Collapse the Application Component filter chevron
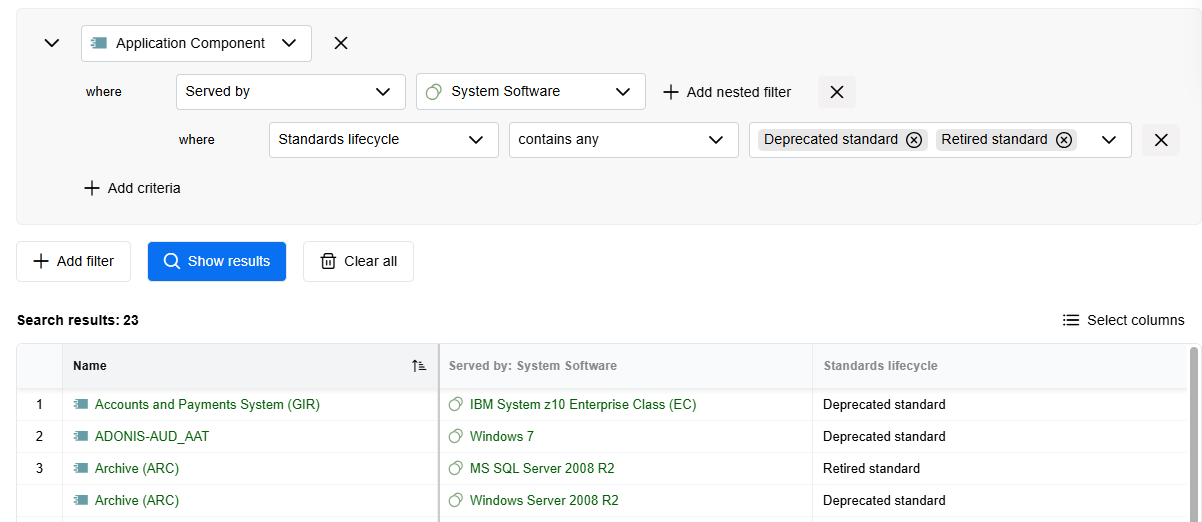The height and width of the screenshot is (522, 1202). point(52,43)
